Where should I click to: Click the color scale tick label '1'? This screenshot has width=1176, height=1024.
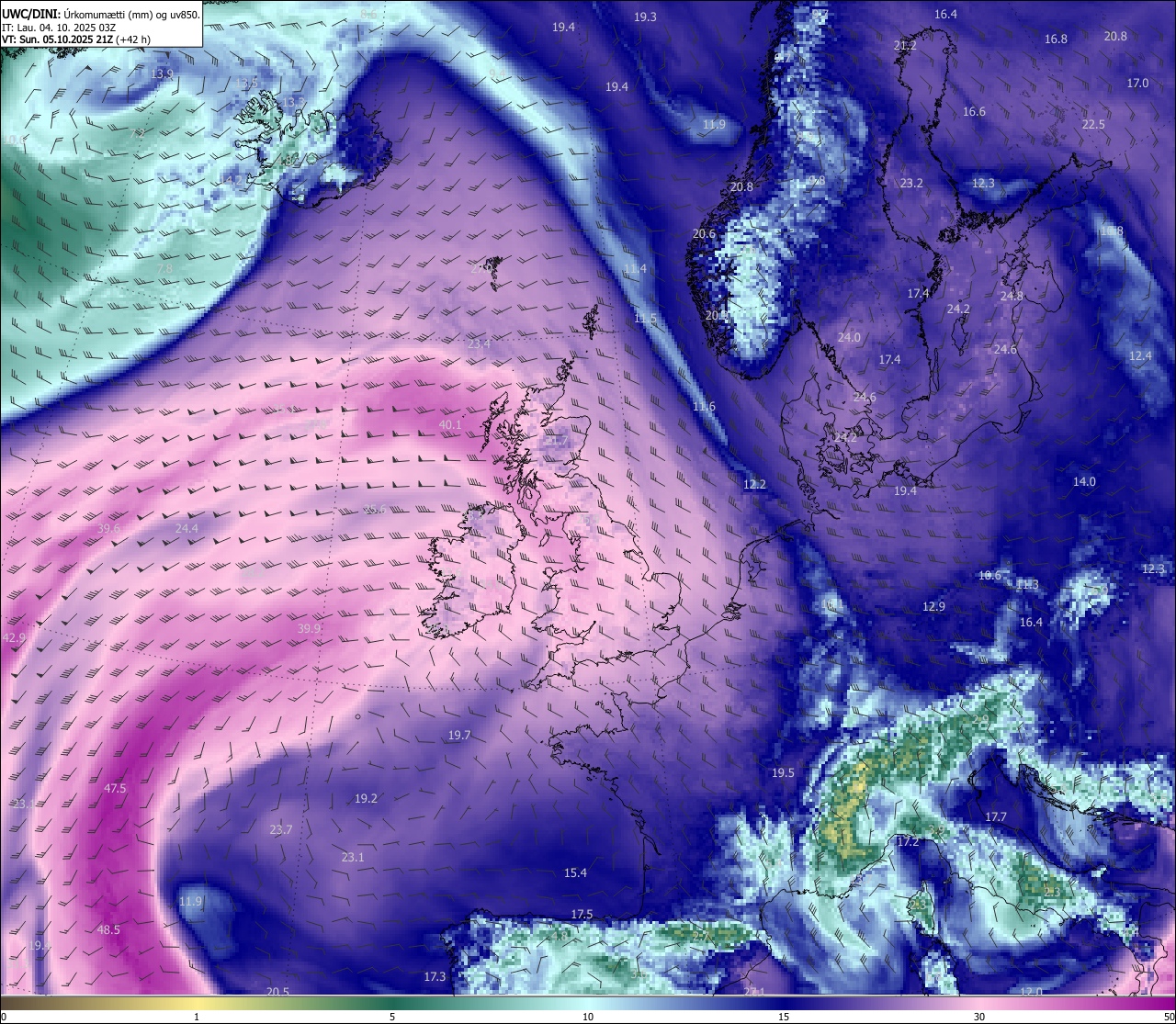tap(197, 1017)
